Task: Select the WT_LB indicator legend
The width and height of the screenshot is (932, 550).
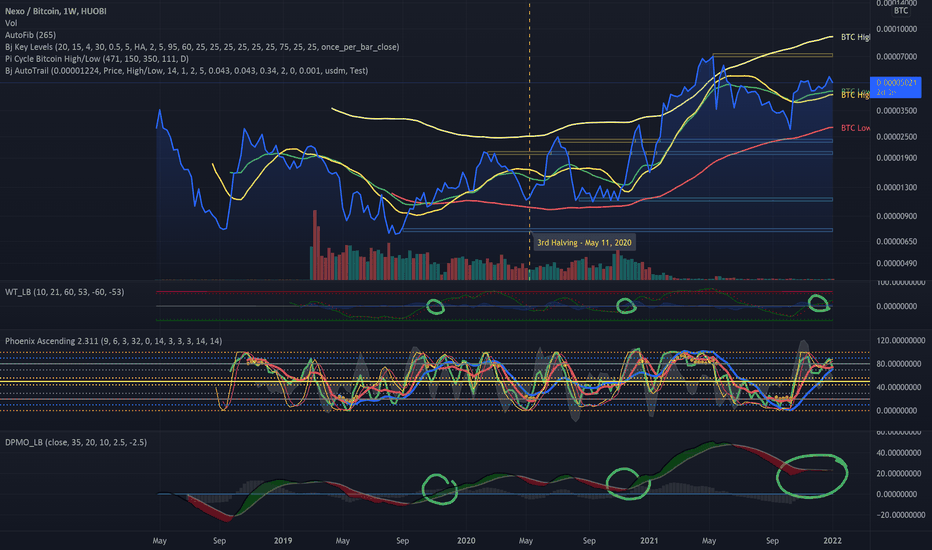Action: 65,292
